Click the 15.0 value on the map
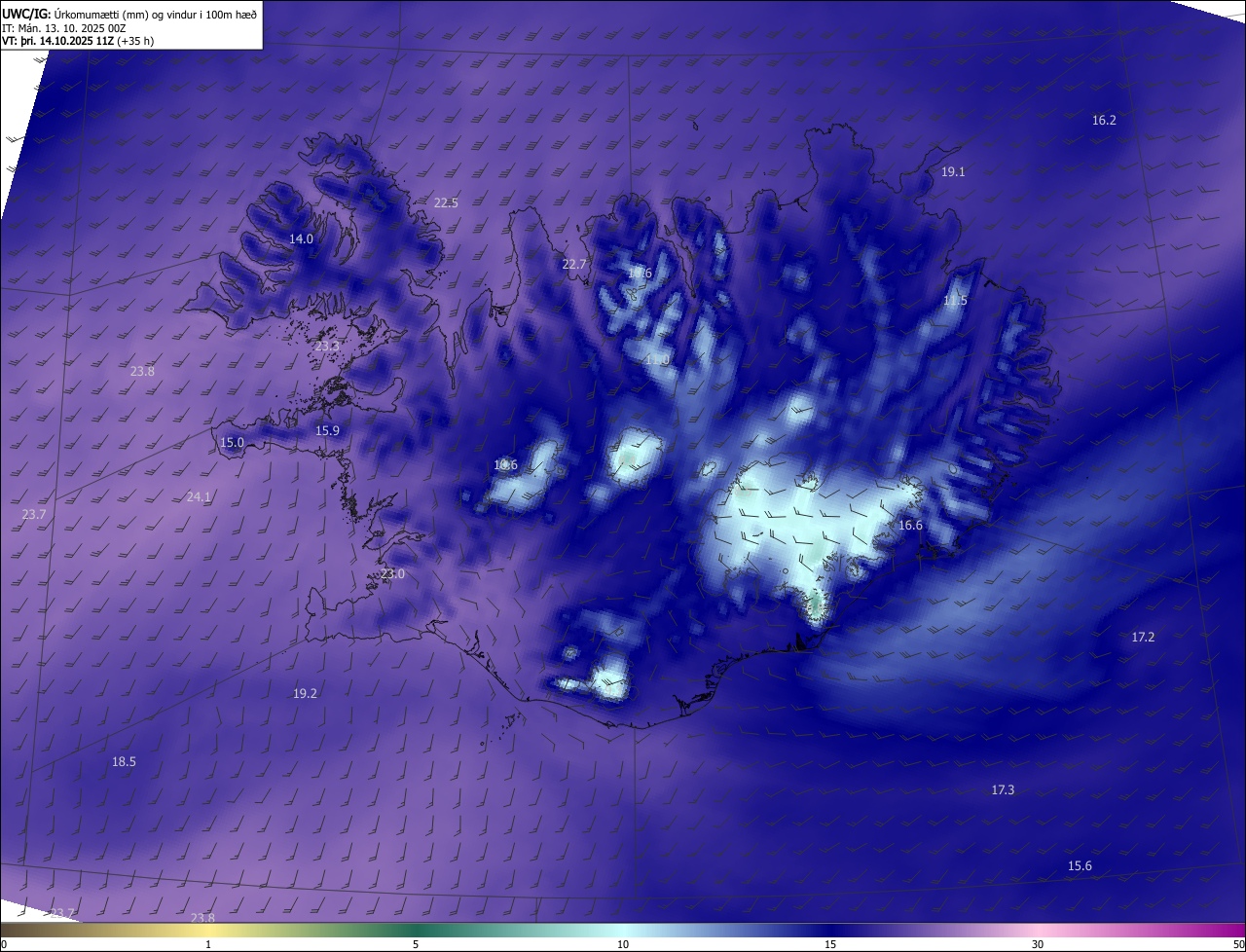The width and height of the screenshot is (1246, 952). point(232,443)
